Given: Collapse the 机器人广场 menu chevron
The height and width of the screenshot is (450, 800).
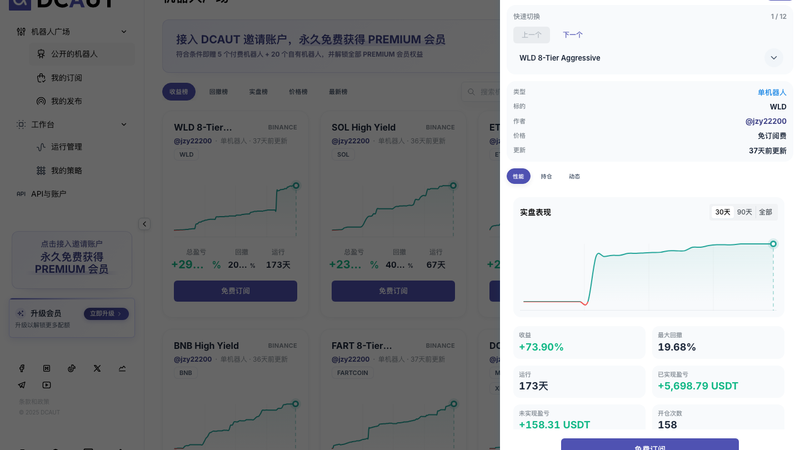Looking at the screenshot, I should (123, 32).
